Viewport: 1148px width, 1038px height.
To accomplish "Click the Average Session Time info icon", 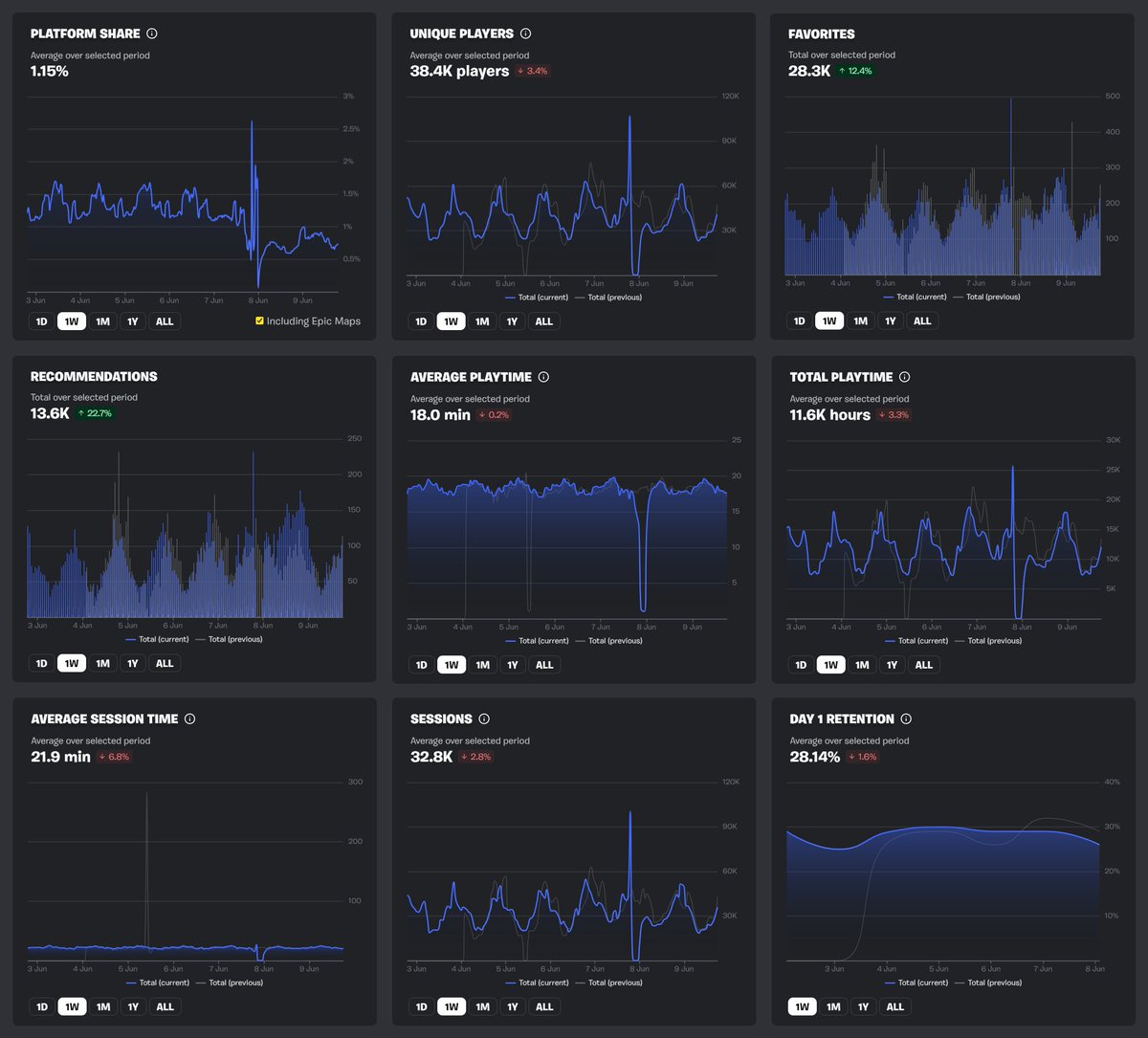I will 188,718.
